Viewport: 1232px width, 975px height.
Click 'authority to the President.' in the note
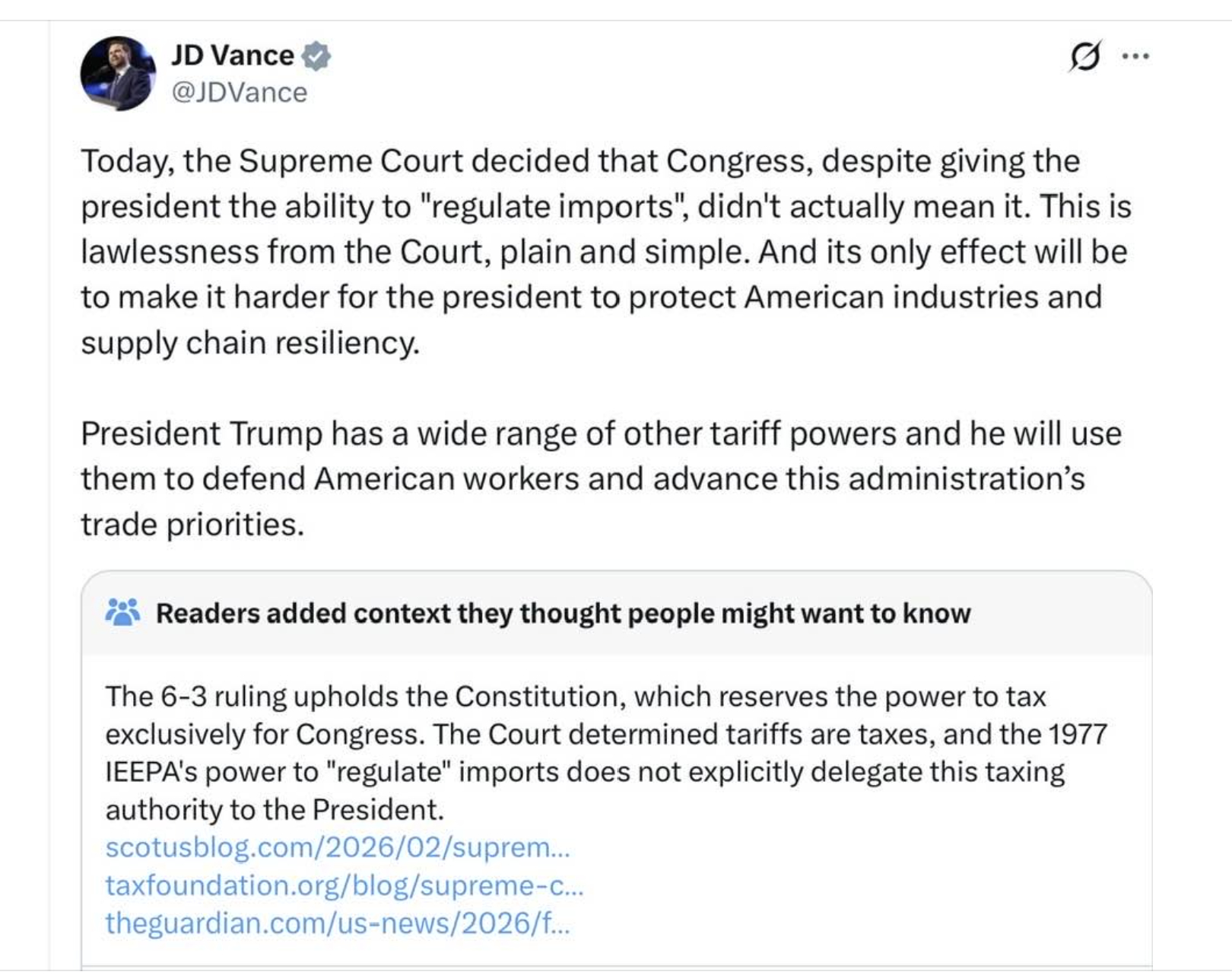coord(274,810)
